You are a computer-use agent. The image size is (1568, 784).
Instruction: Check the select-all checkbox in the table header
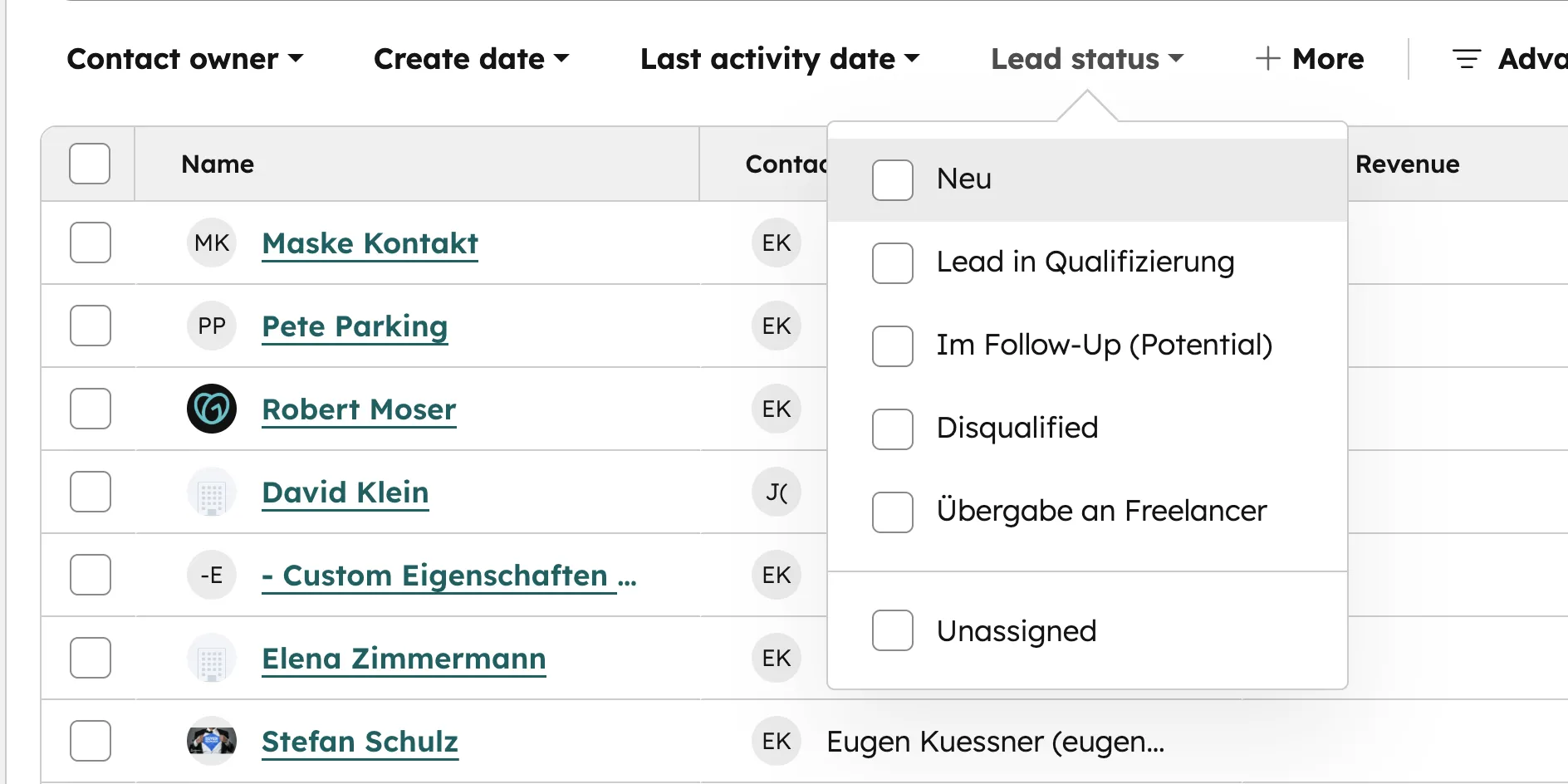tap(89, 164)
